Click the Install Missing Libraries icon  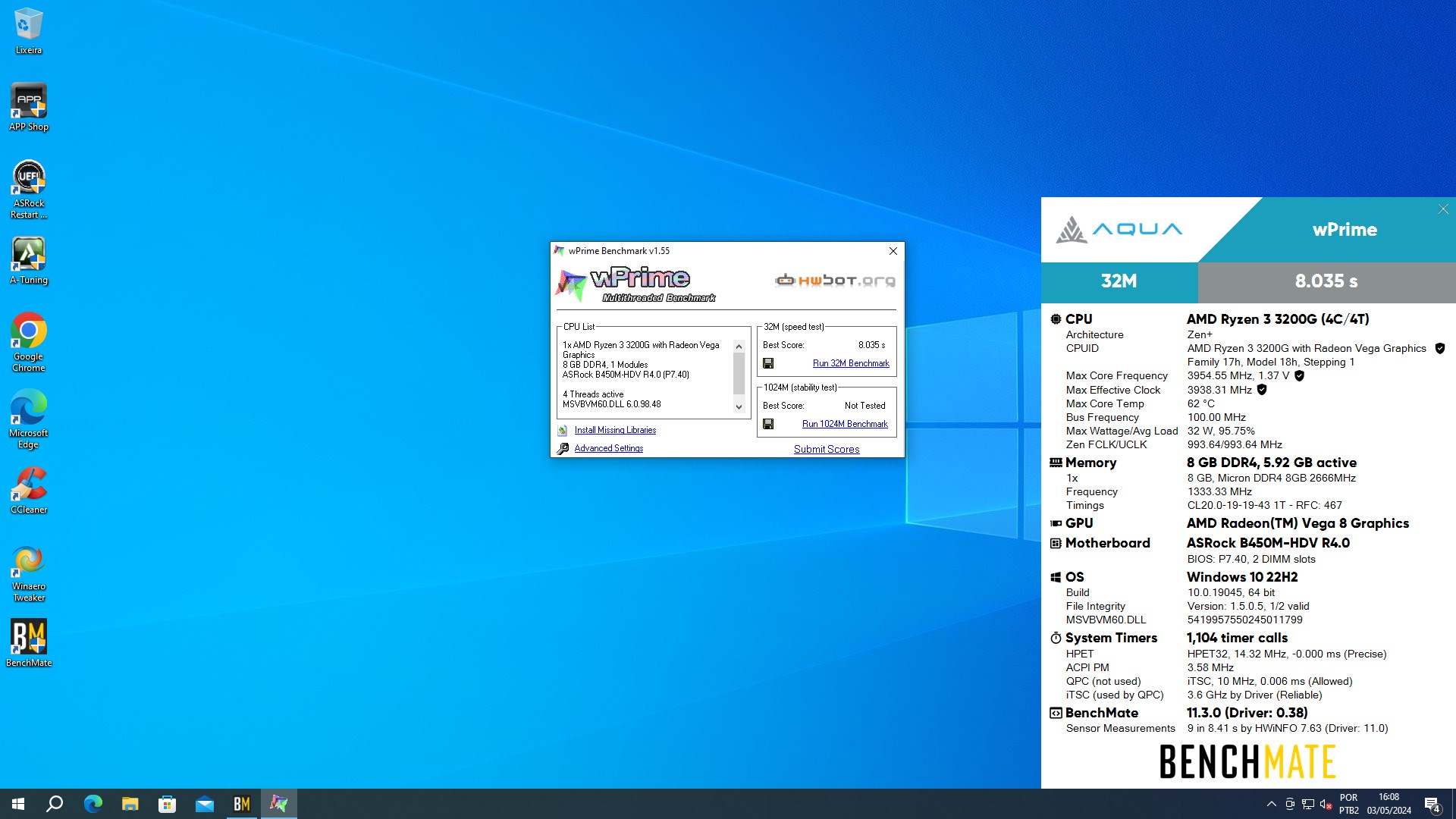coord(563,430)
